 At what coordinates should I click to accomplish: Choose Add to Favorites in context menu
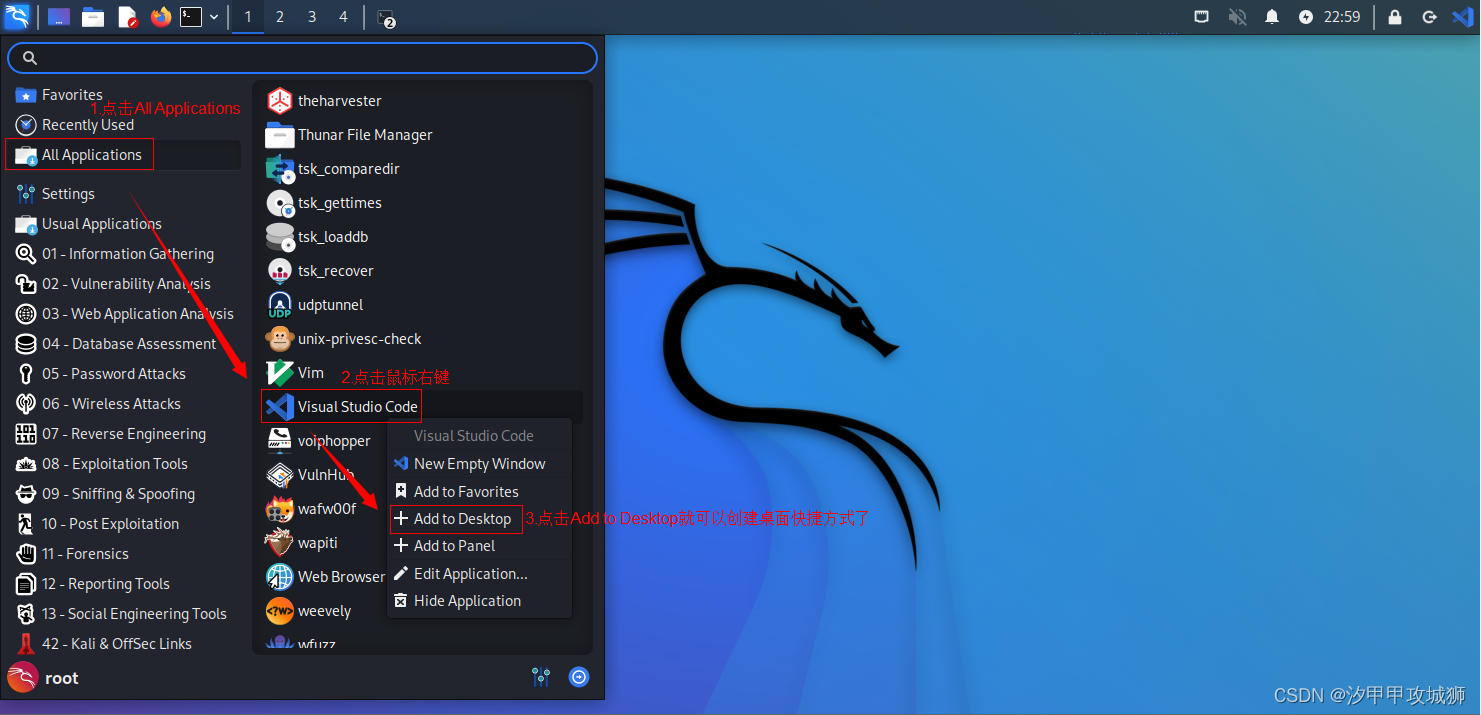(479, 492)
